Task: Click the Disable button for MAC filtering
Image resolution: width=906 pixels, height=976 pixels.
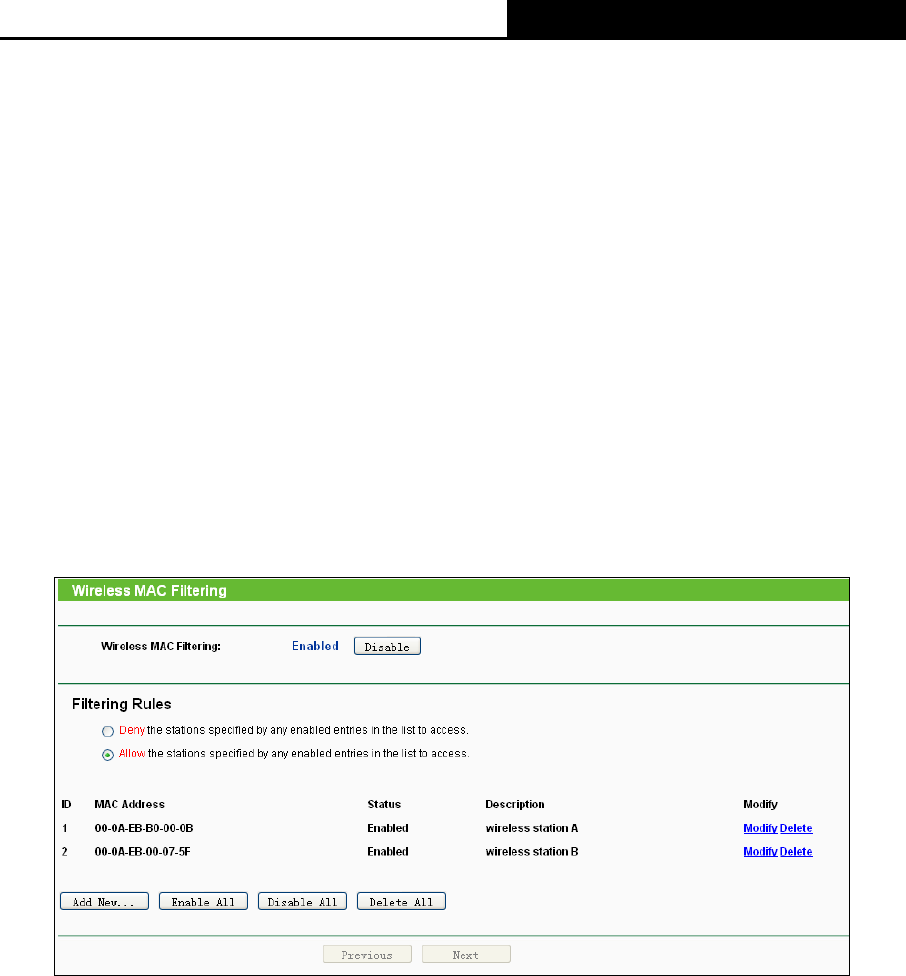Action: [x=387, y=646]
